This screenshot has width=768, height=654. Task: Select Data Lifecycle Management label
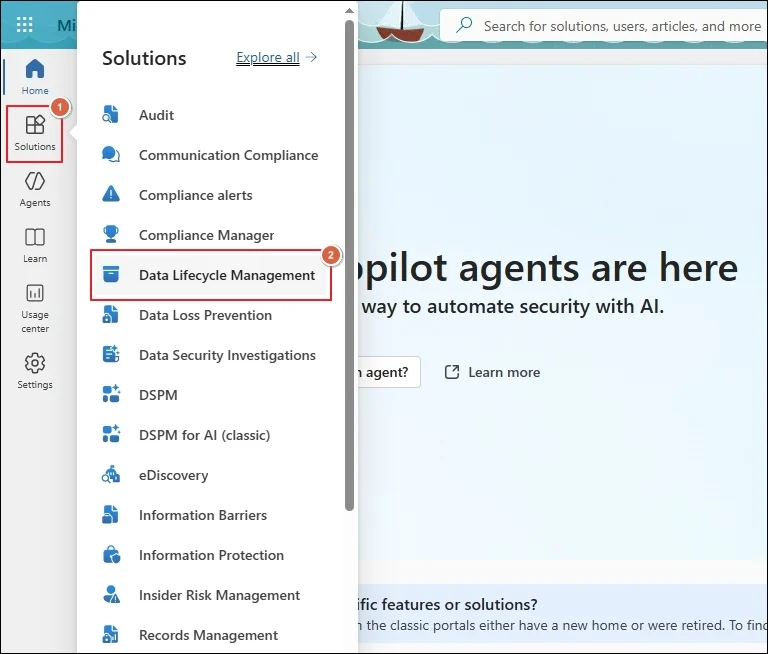pyautogui.click(x=227, y=275)
